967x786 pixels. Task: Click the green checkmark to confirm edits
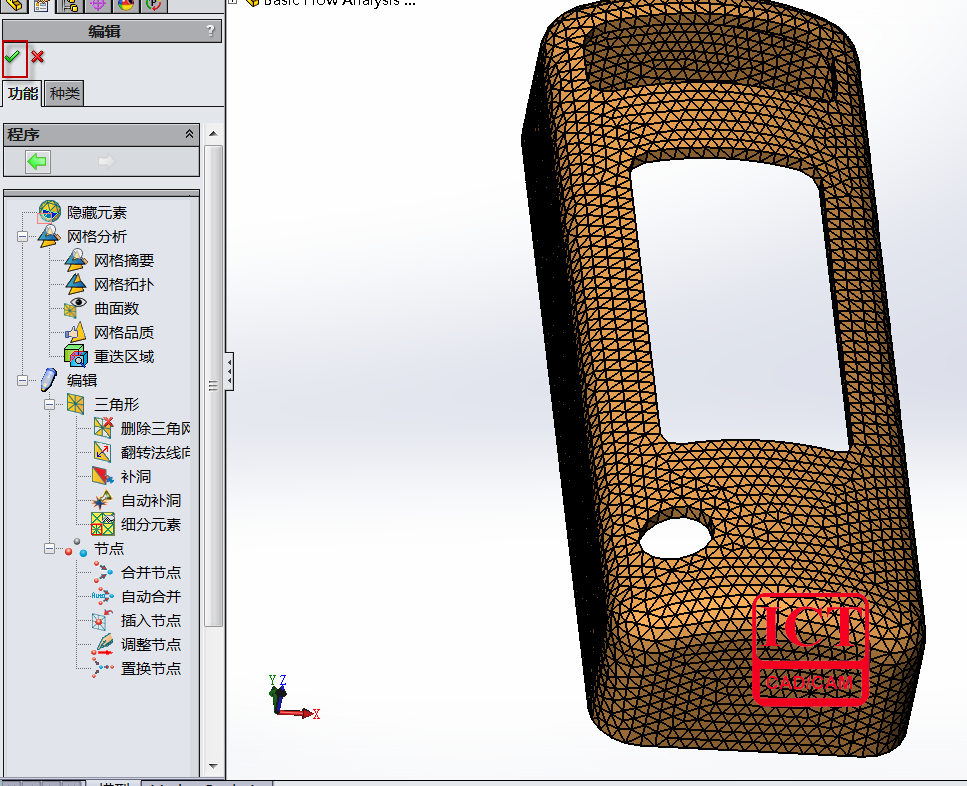click(x=13, y=57)
